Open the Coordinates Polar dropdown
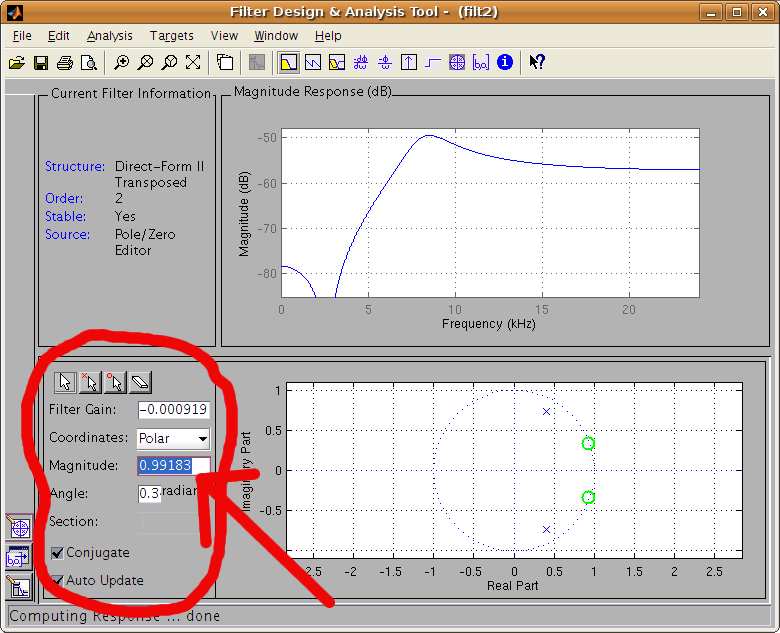 (x=173, y=438)
